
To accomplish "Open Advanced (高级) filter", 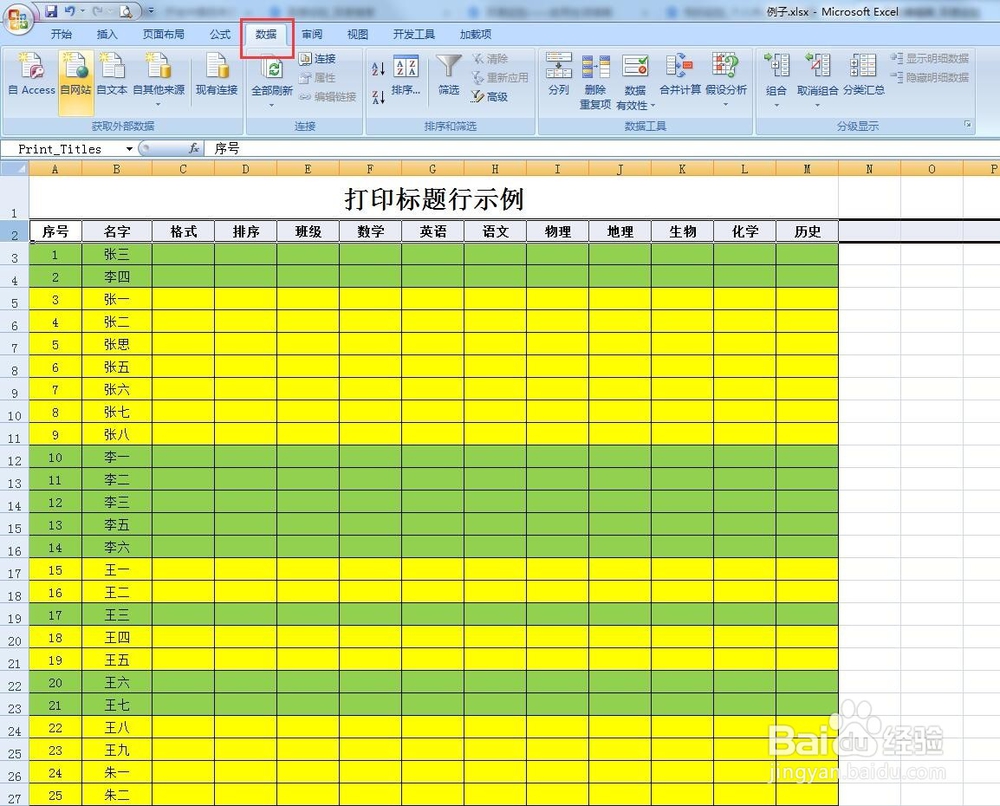I will pos(490,97).
